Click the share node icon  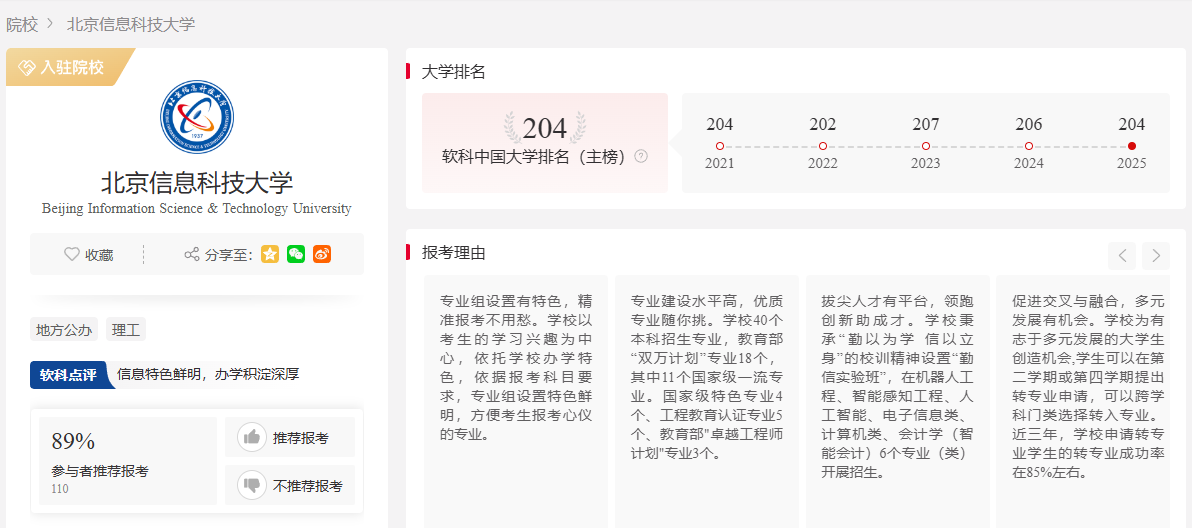(192, 255)
